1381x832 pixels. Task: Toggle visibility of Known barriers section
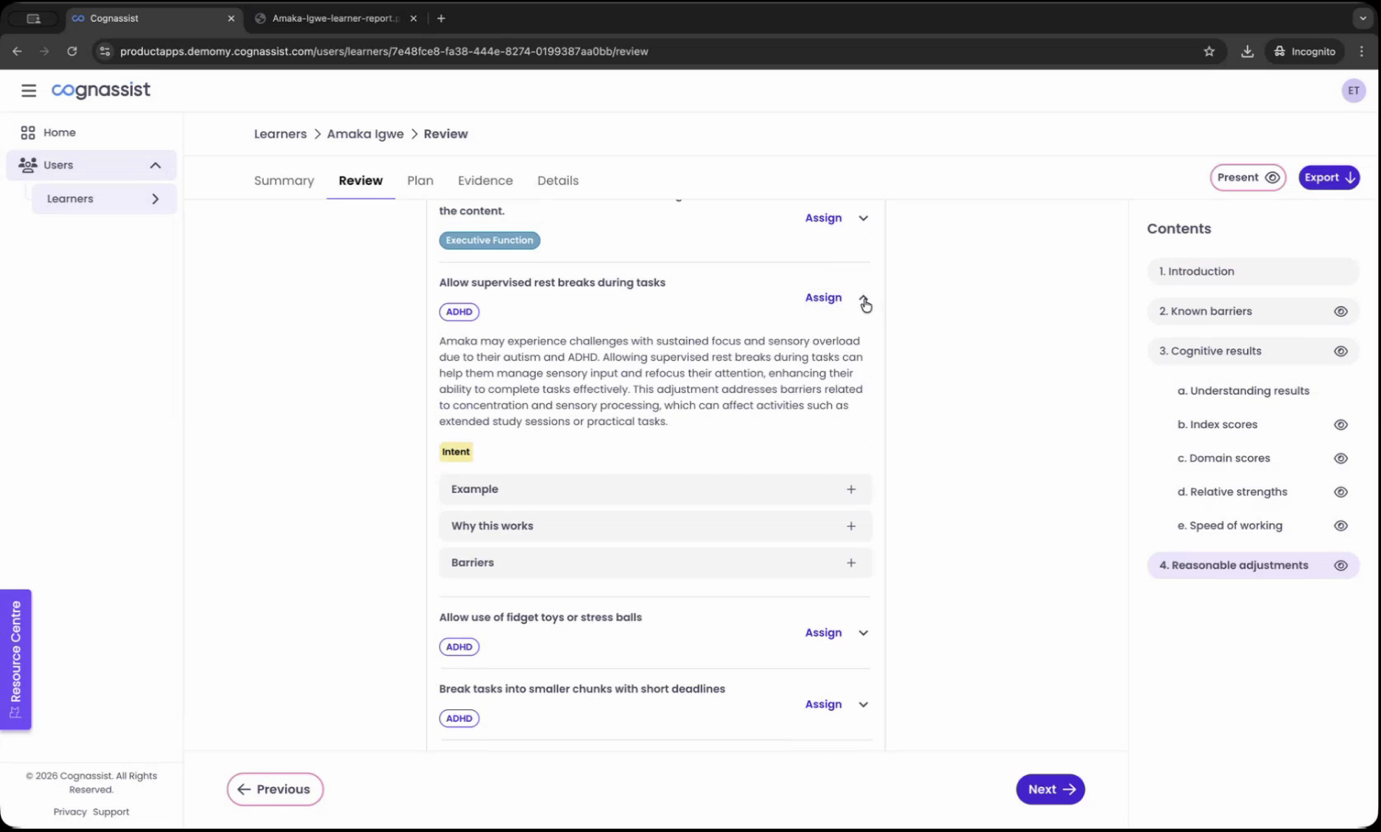tap(1340, 312)
